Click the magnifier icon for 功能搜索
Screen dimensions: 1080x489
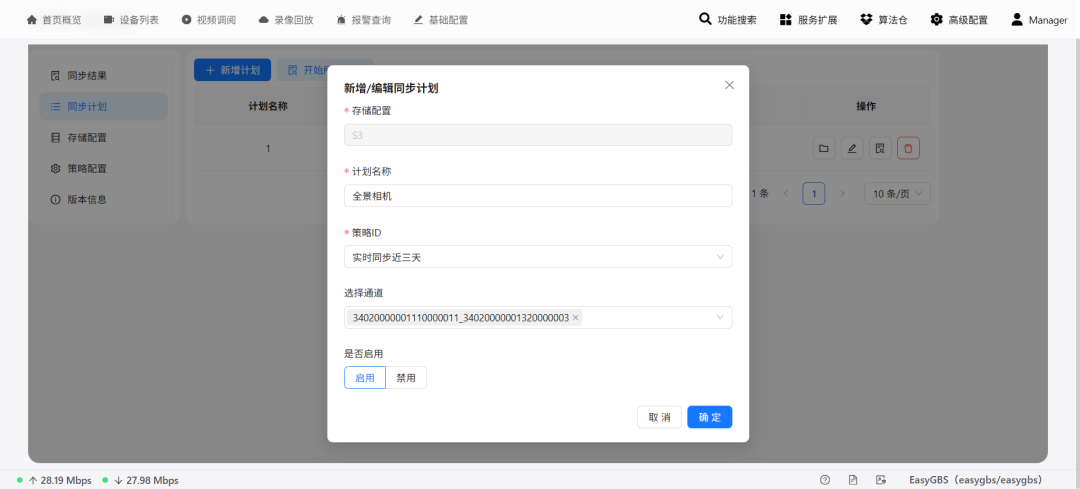[705, 19]
